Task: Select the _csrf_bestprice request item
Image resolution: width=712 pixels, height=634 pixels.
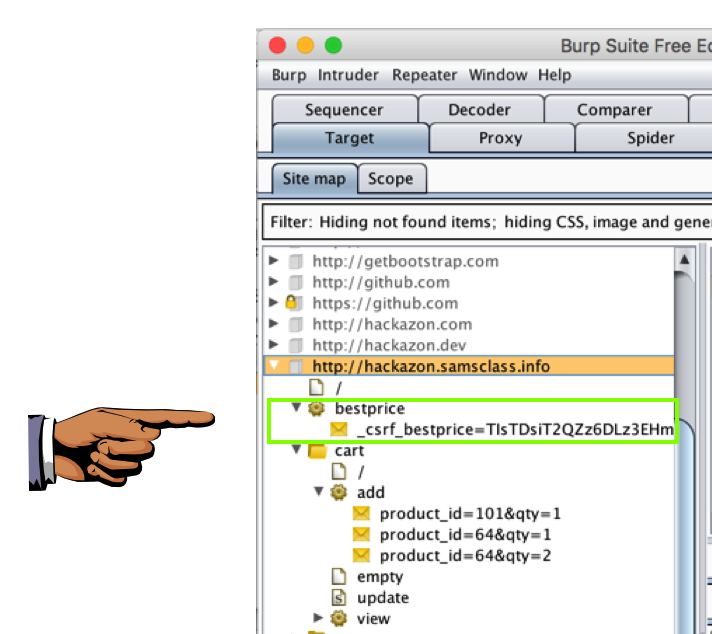Action: click(515, 429)
